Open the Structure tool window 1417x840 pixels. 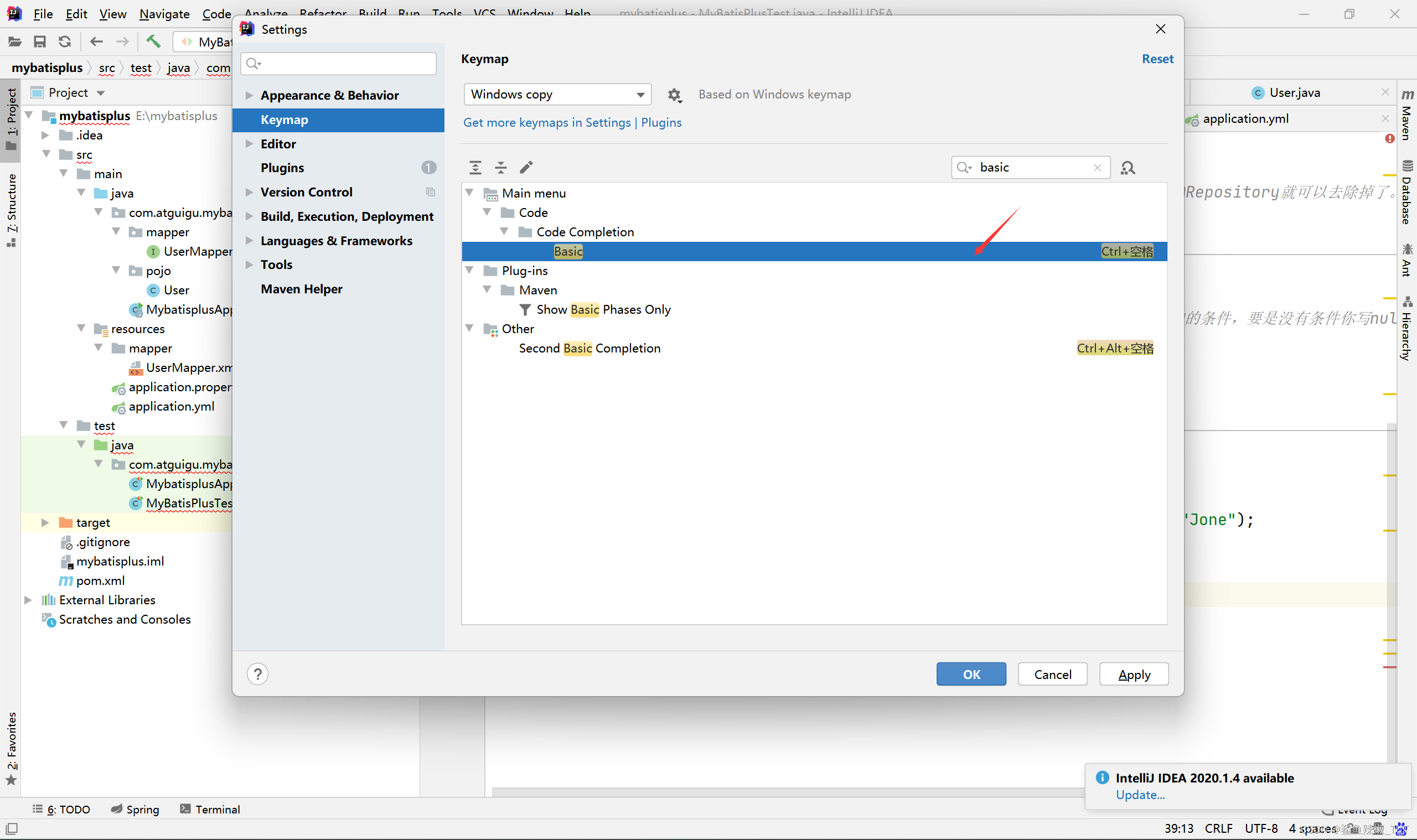pyautogui.click(x=11, y=210)
